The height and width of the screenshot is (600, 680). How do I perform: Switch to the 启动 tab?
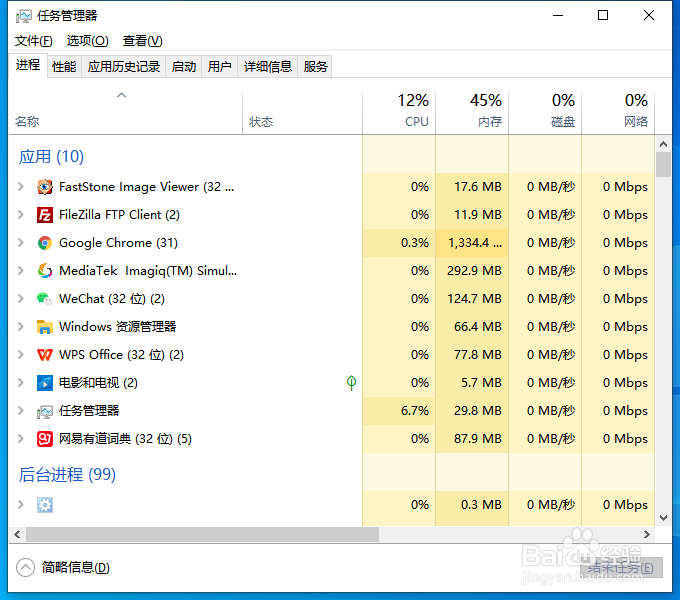pyautogui.click(x=183, y=66)
